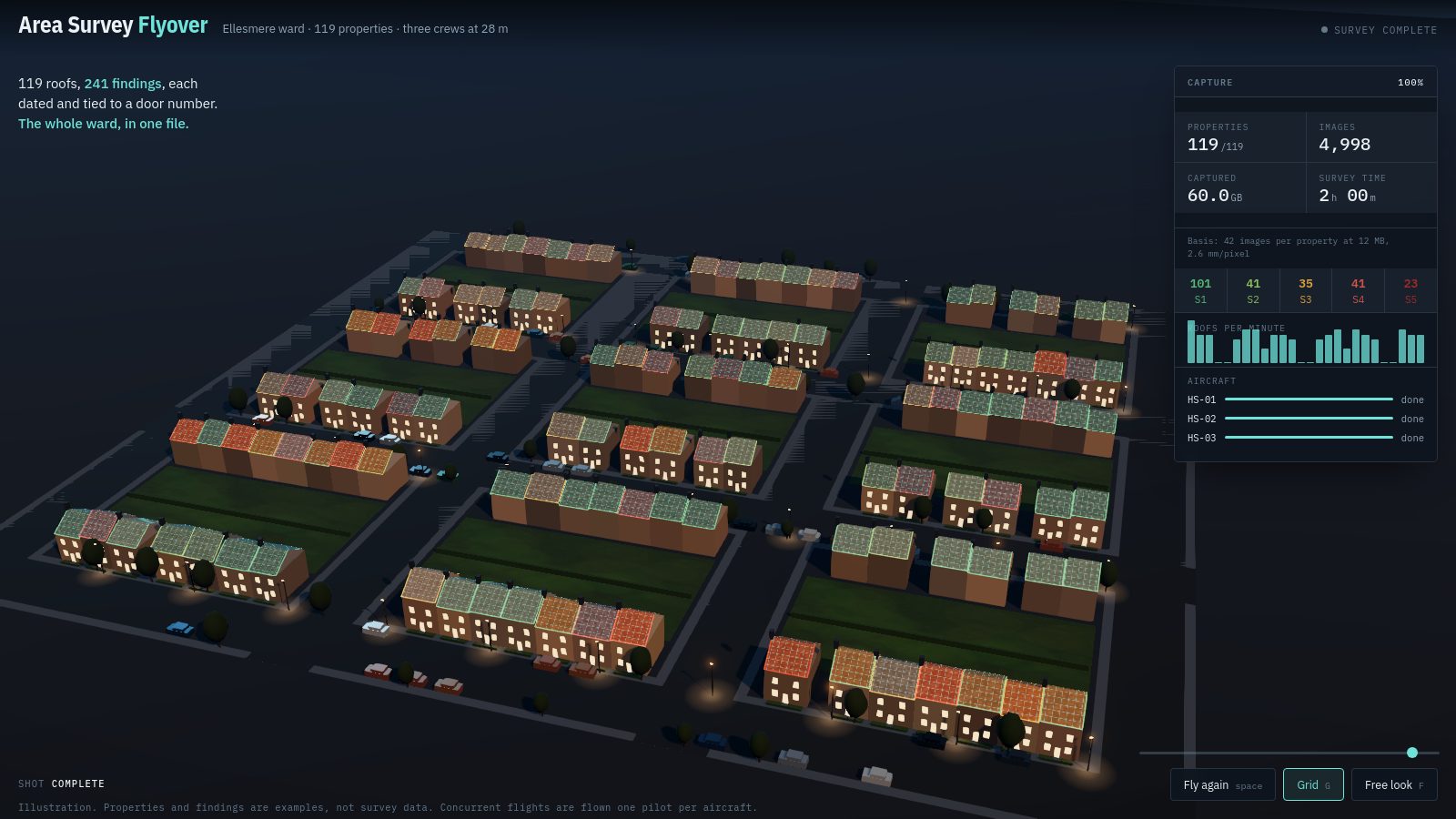Viewport: 1456px width, 819px height.
Task: Click the SHOT COMPLETE label
Action: point(61,784)
